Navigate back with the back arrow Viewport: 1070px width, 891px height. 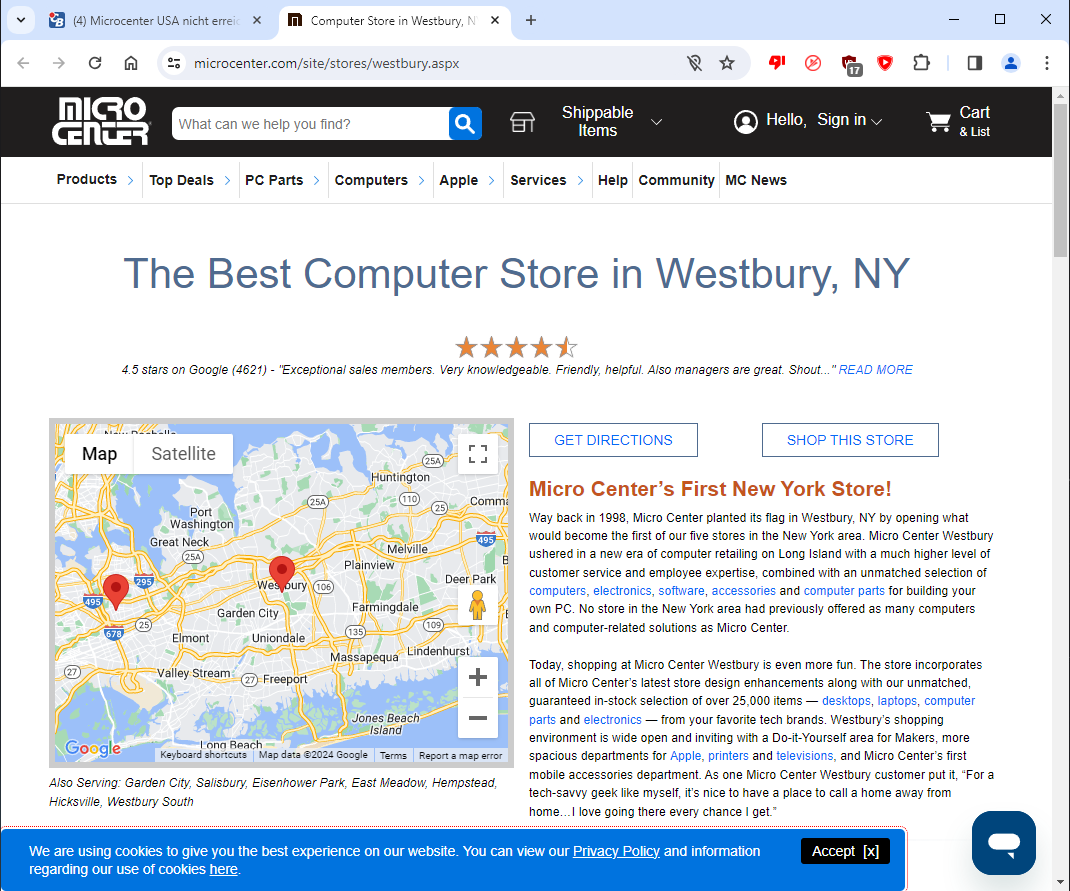click(23, 63)
